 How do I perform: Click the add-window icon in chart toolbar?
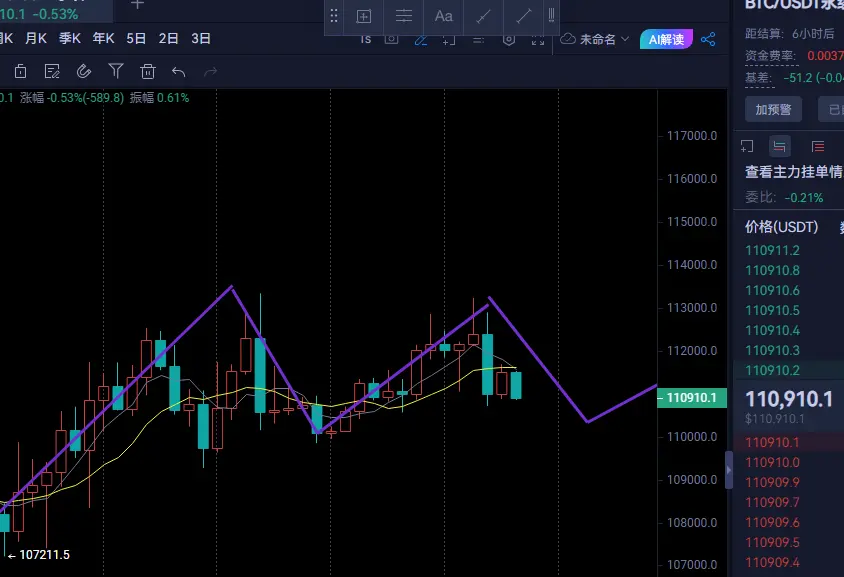pyautogui.click(x=449, y=40)
